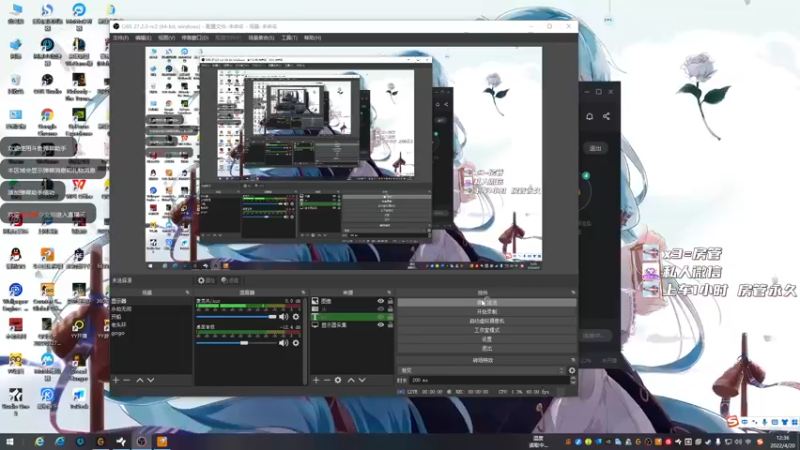Open the 帮助(H) menu in OBS
The height and width of the screenshot is (450, 800).
(312, 38)
